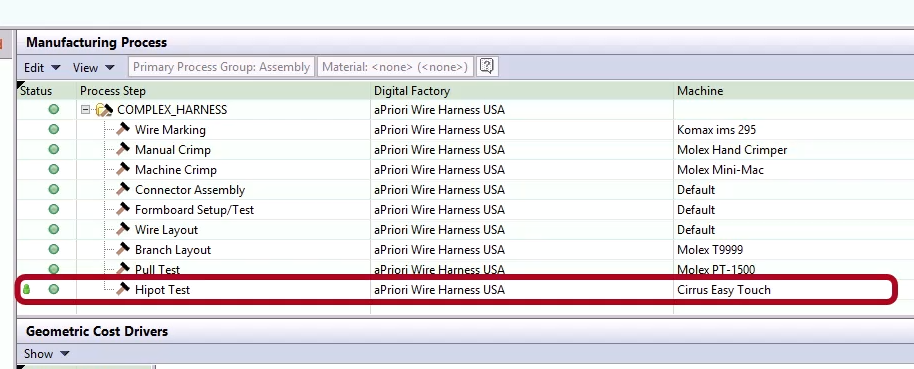Select the Formboard Setup/Test process step

[x=194, y=210]
